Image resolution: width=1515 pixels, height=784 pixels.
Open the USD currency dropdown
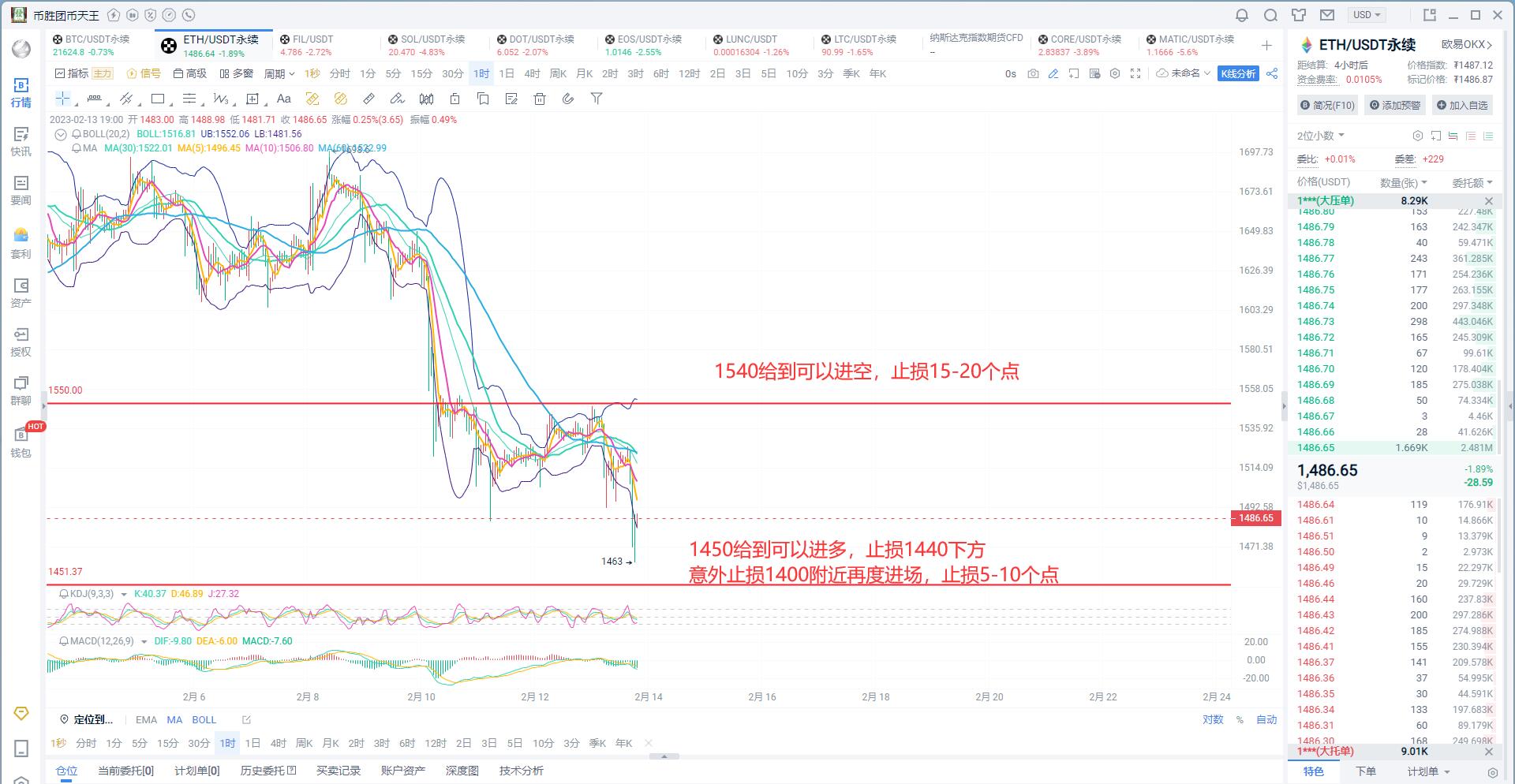tap(1367, 15)
